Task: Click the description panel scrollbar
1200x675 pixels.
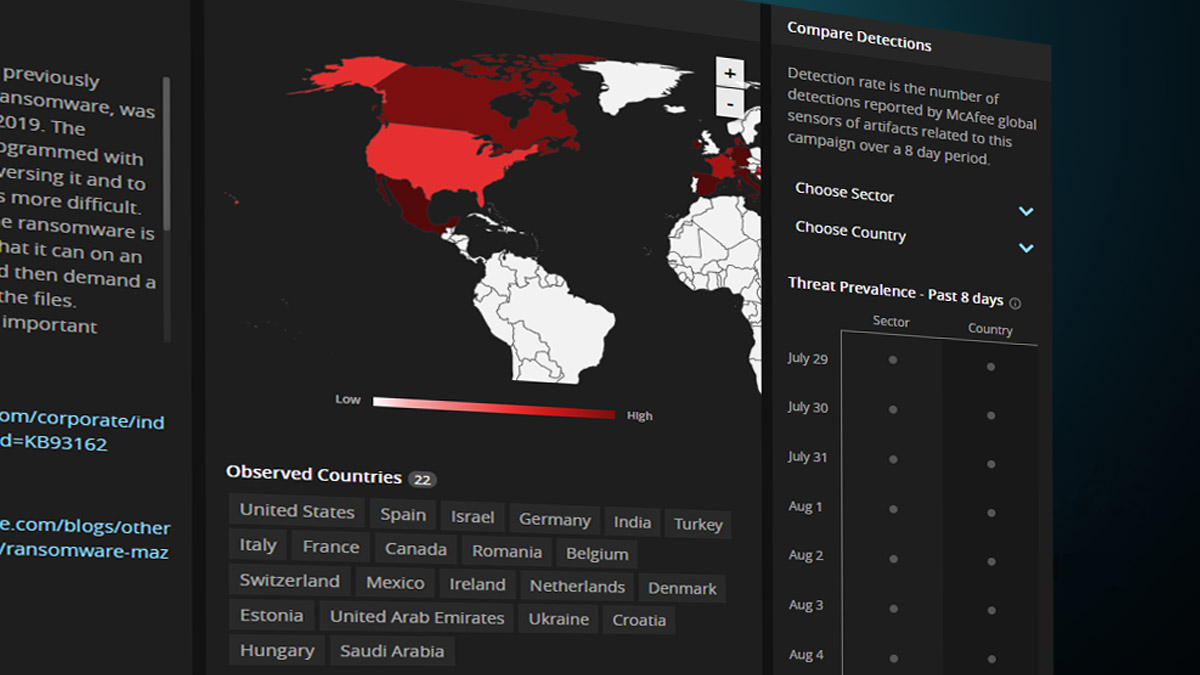Action: point(167,155)
